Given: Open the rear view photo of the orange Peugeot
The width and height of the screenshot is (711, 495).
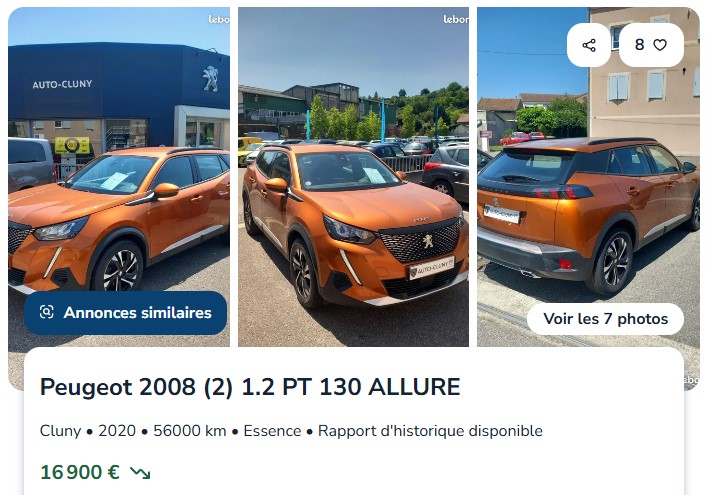Looking at the screenshot, I should [588, 177].
